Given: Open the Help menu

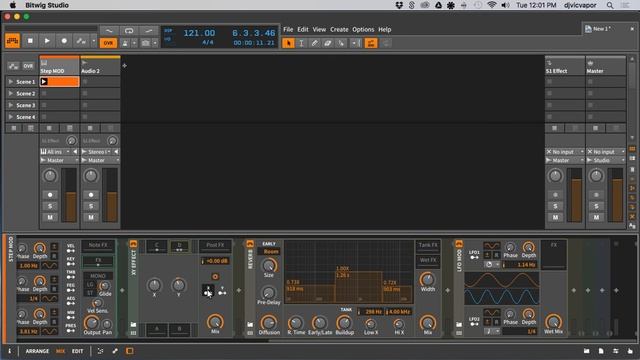Looking at the screenshot, I should [x=384, y=29].
